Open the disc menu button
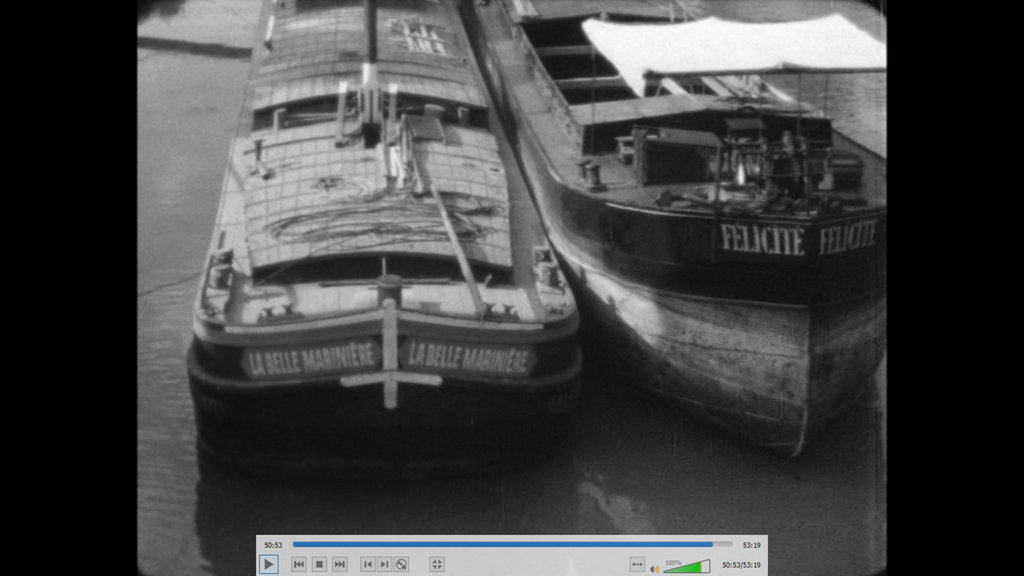 coord(401,564)
